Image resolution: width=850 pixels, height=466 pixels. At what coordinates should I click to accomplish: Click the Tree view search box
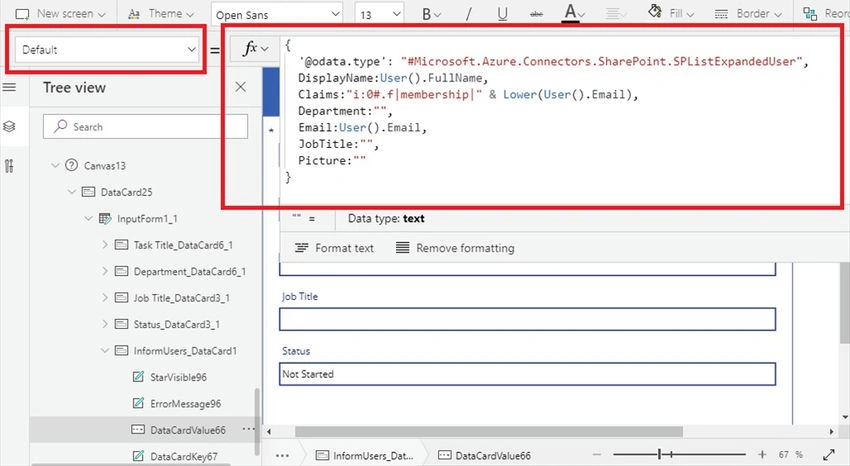(x=145, y=127)
